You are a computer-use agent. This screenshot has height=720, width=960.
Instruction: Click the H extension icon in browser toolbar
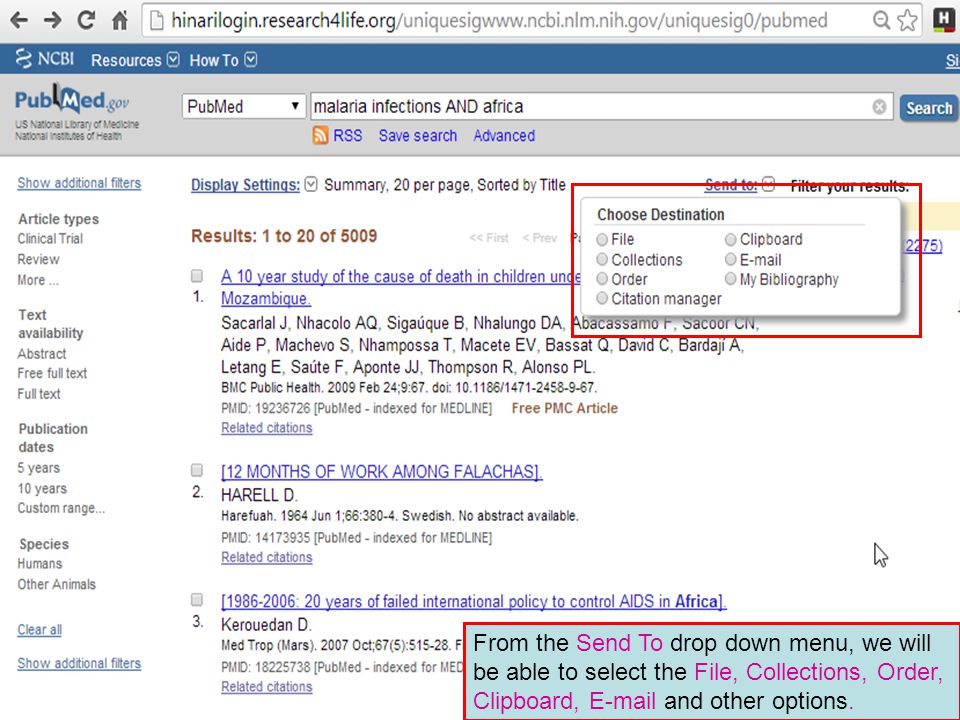pyautogui.click(x=945, y=20)
